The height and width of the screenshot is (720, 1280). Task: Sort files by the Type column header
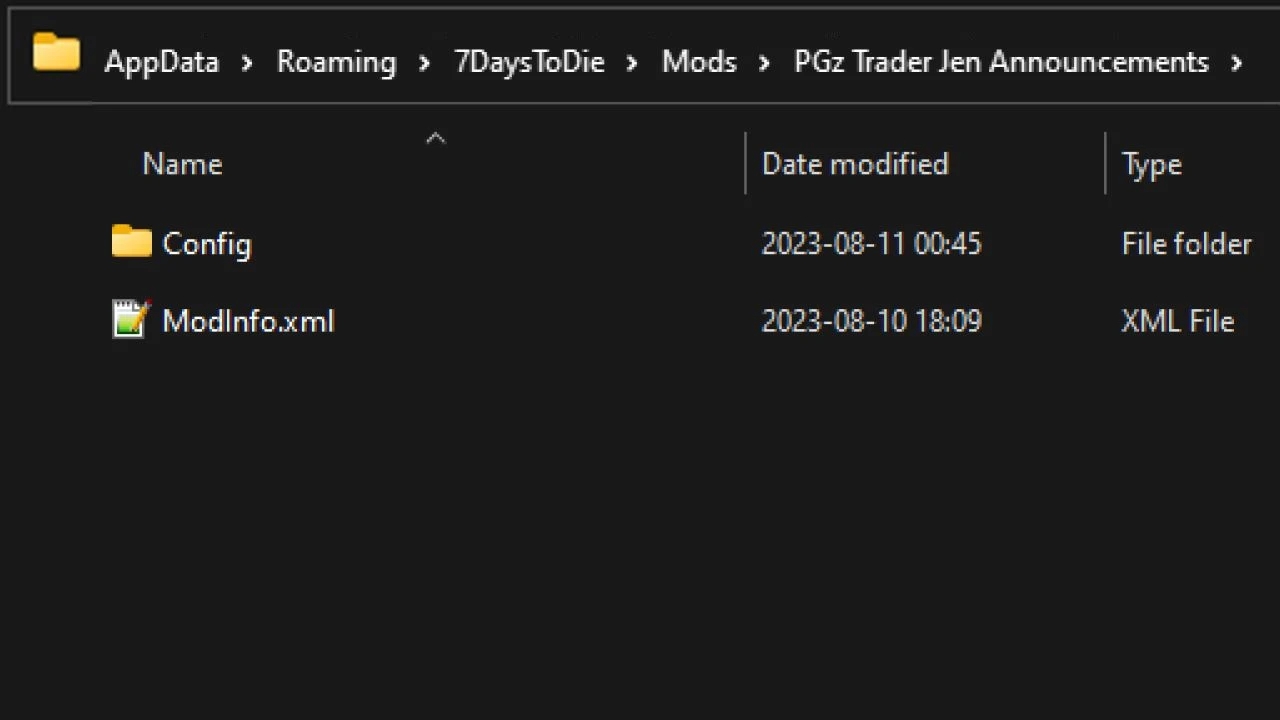tap(1151, 164)
